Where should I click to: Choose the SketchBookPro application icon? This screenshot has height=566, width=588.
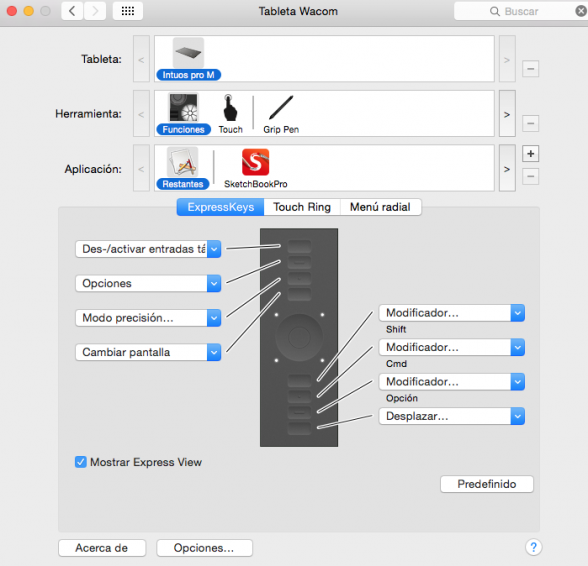255,162
